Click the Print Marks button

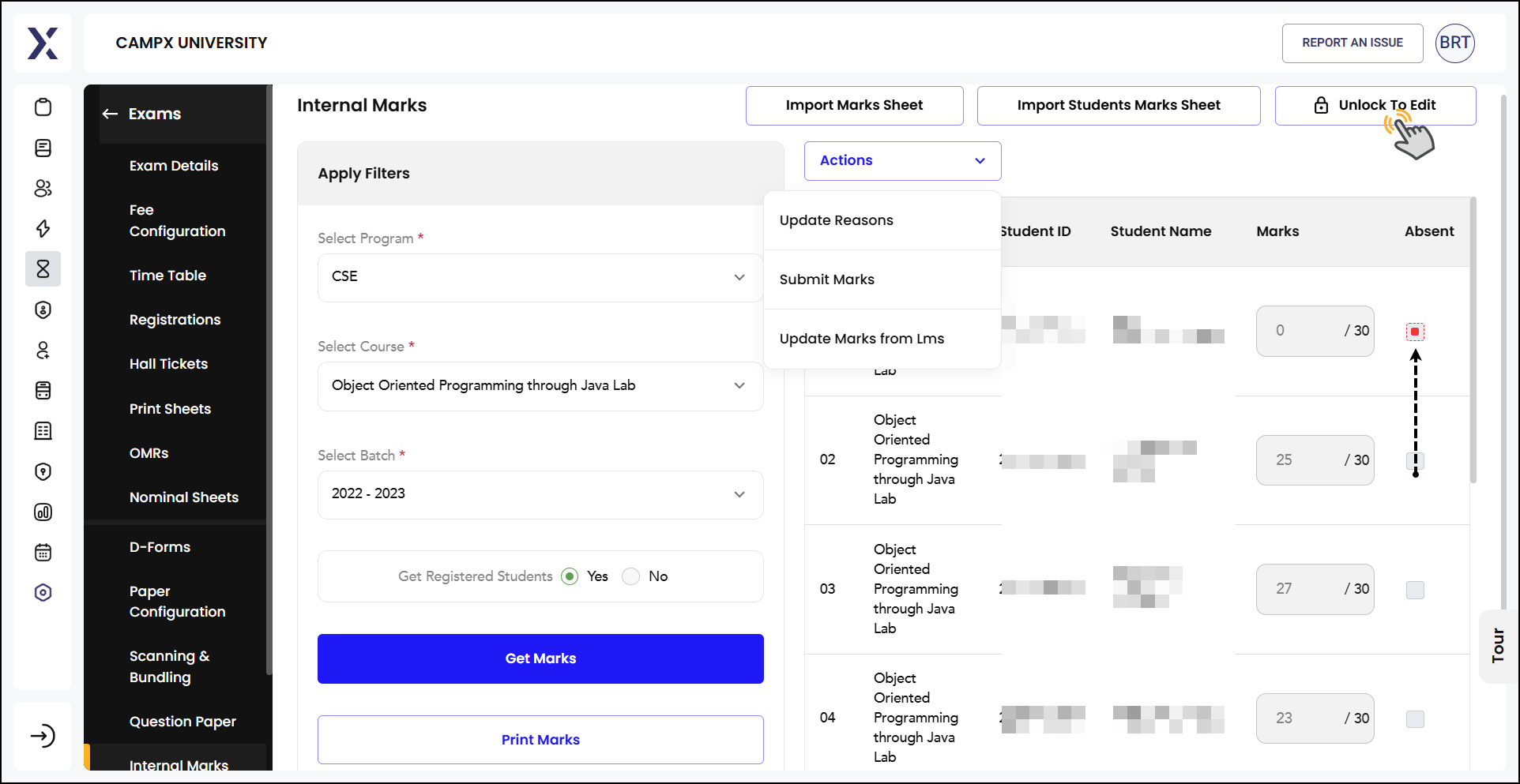[540, 740]
